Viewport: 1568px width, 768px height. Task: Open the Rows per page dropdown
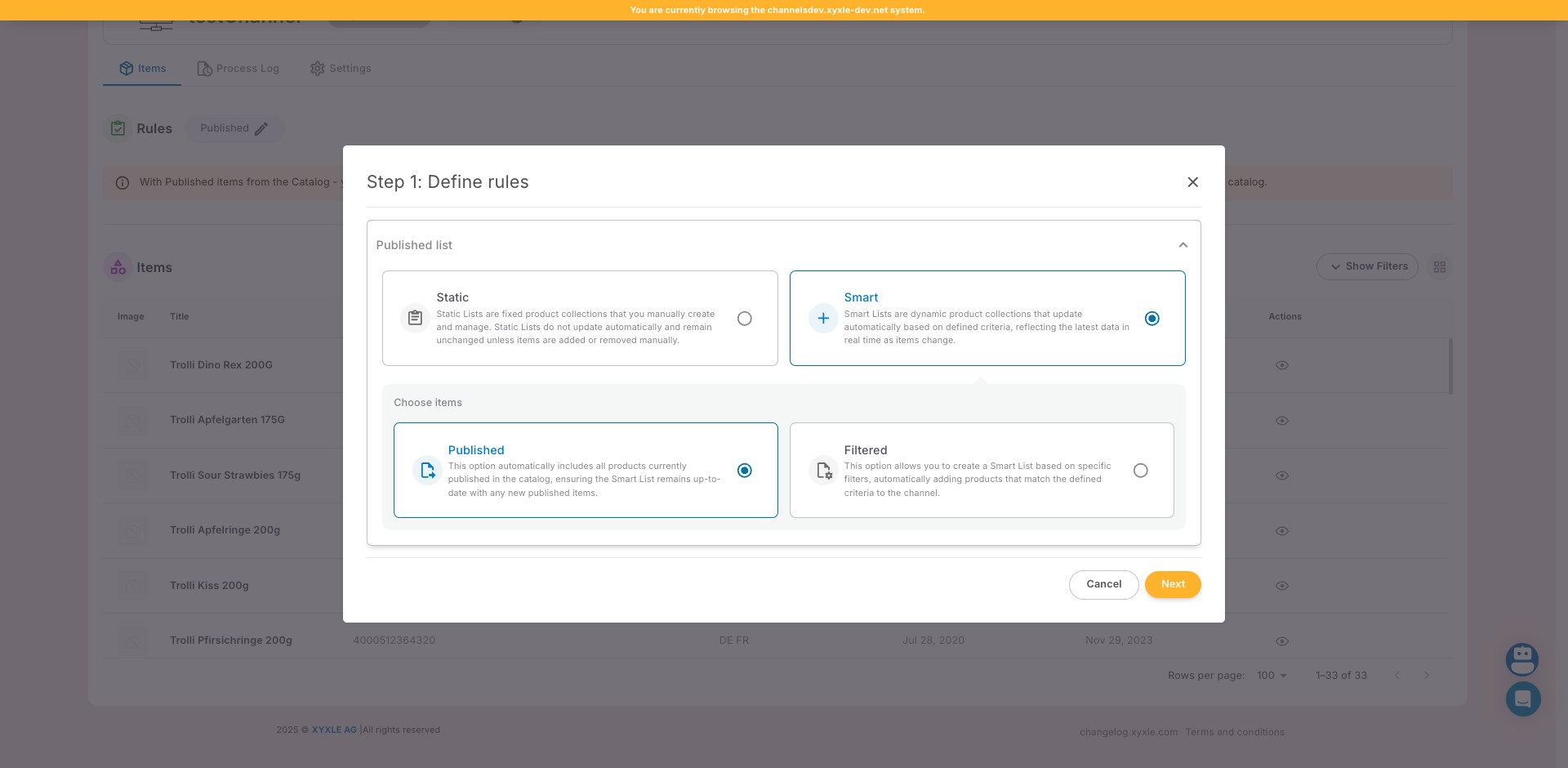pos(1271,676)
